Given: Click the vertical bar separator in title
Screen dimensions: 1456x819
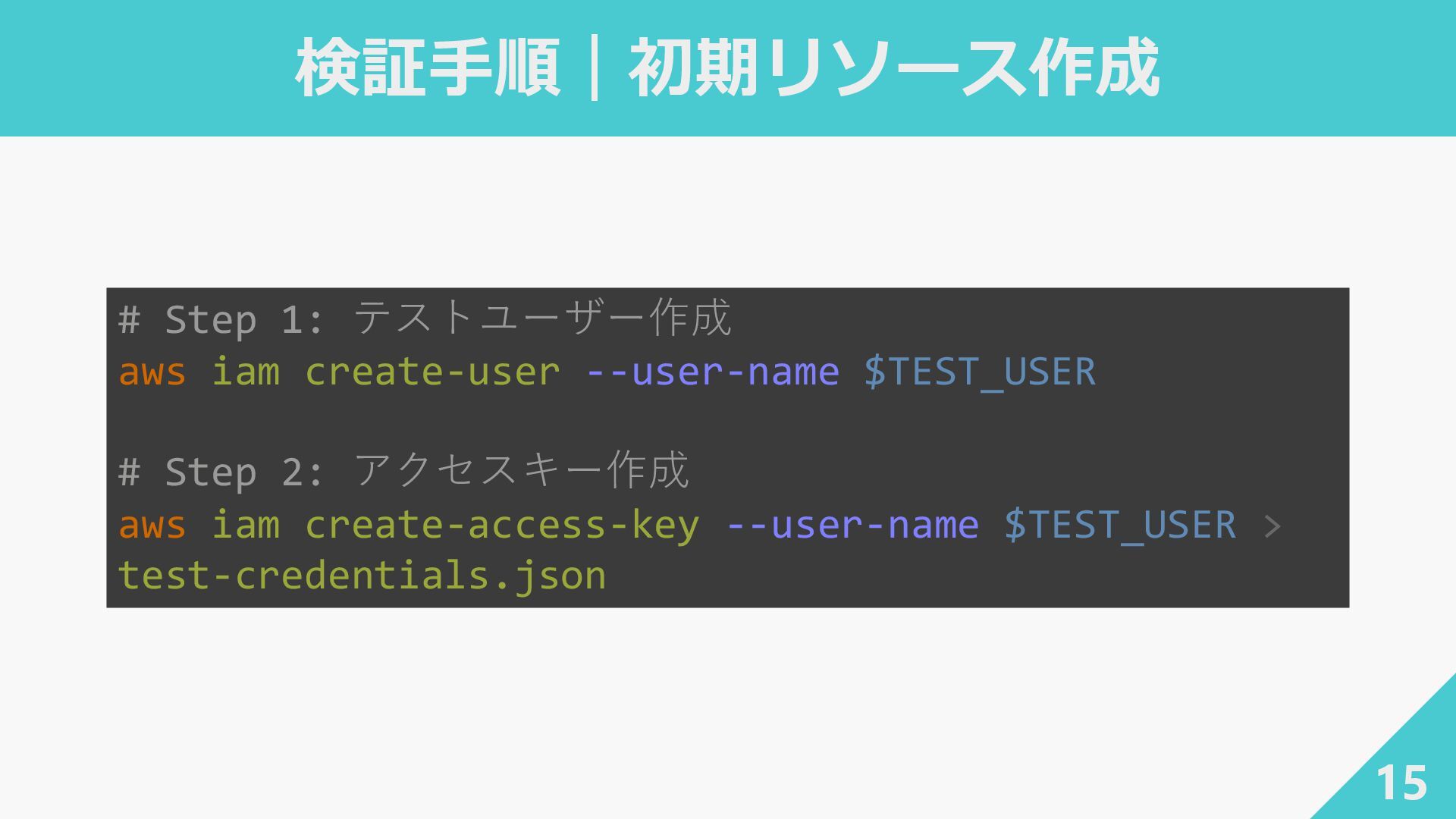Looking at the screenshot, I should click(594, 70).
